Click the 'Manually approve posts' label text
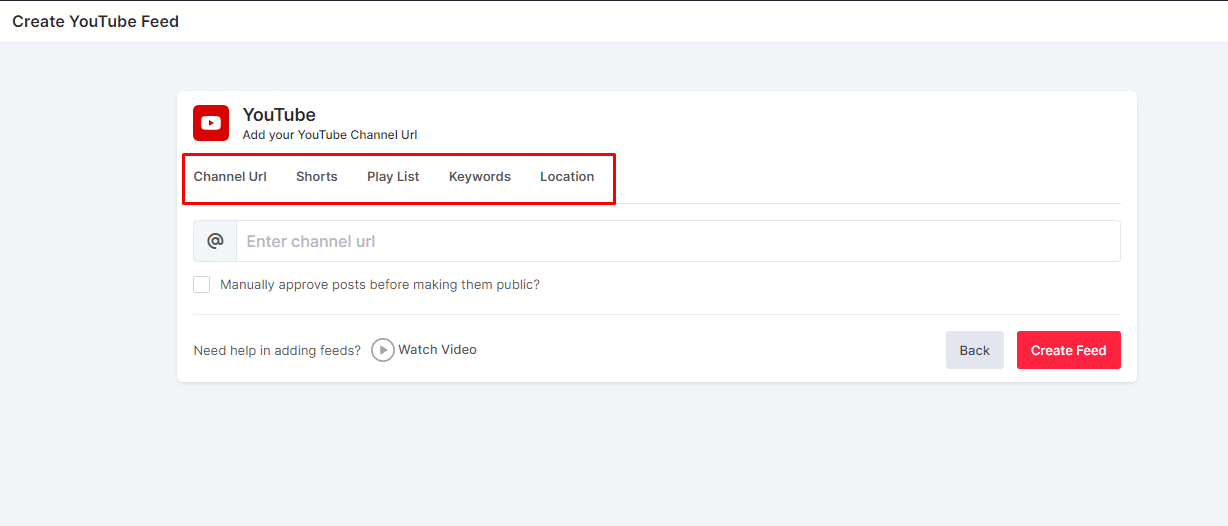 [379, 285]
